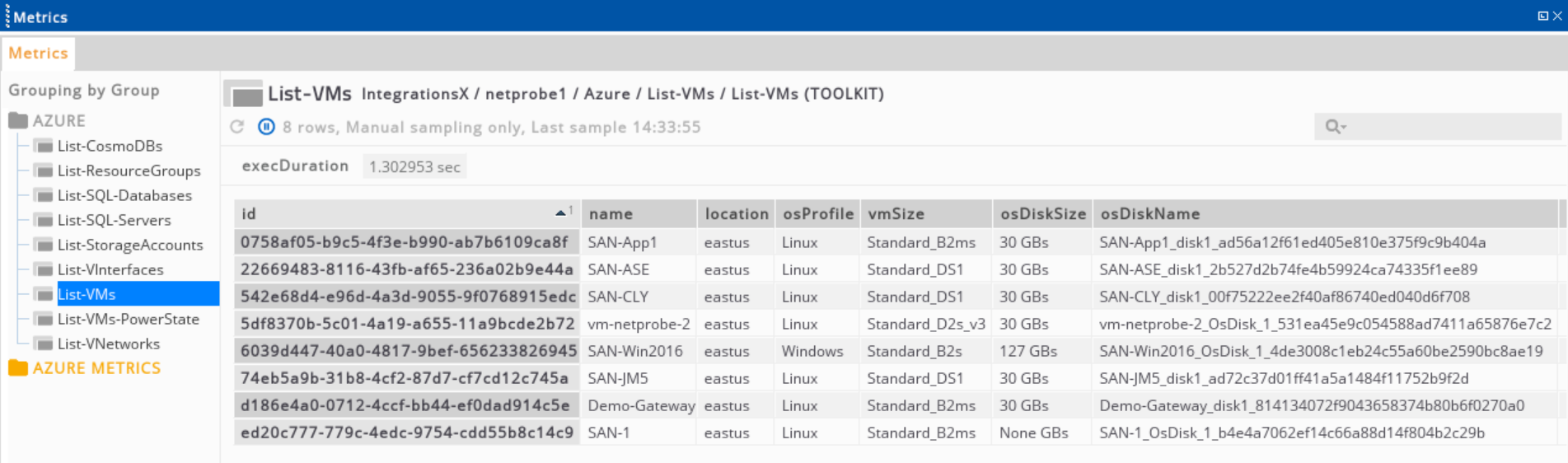Undock the Metrics panel window icon
This screenshot has height=463, width=1568.
[x=1542, y=16]
